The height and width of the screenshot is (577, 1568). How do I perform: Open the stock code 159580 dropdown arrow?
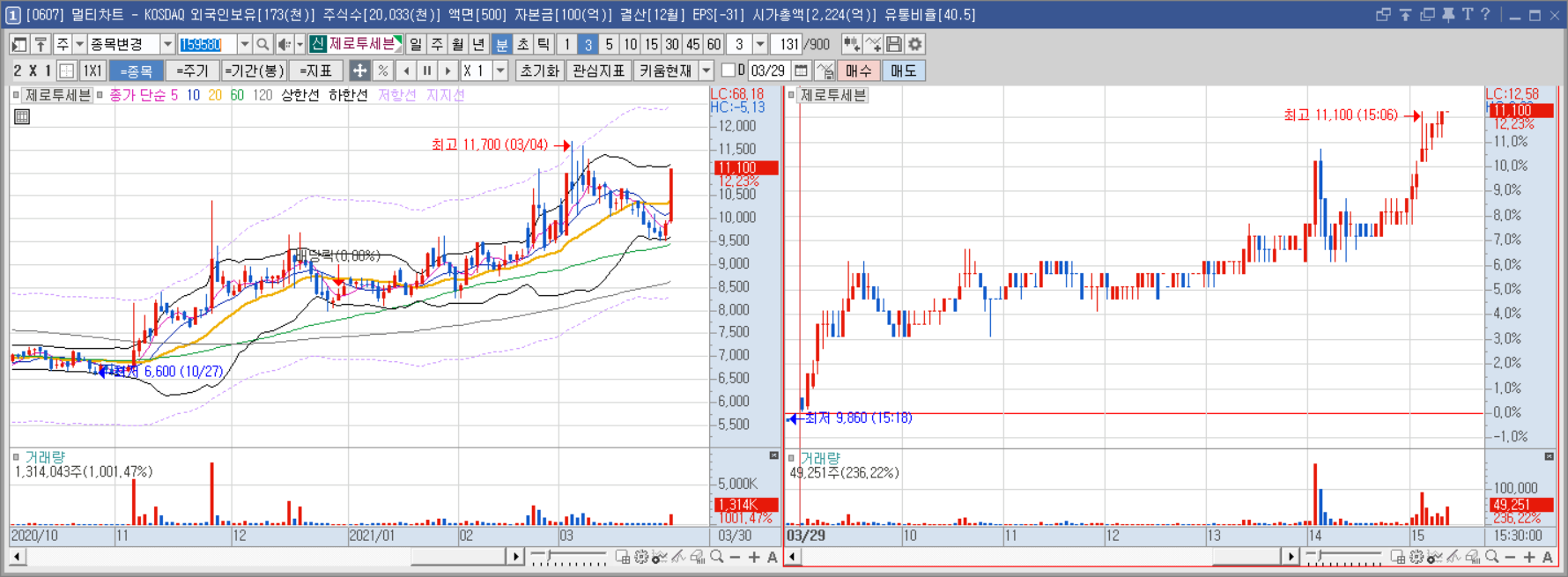(x=244, y=44)
